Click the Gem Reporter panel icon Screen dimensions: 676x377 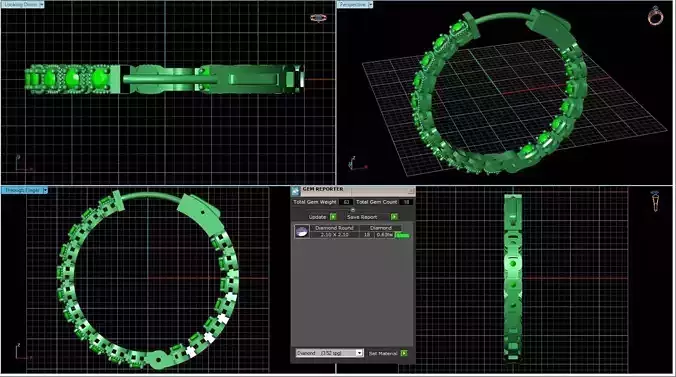coord(296,191)
